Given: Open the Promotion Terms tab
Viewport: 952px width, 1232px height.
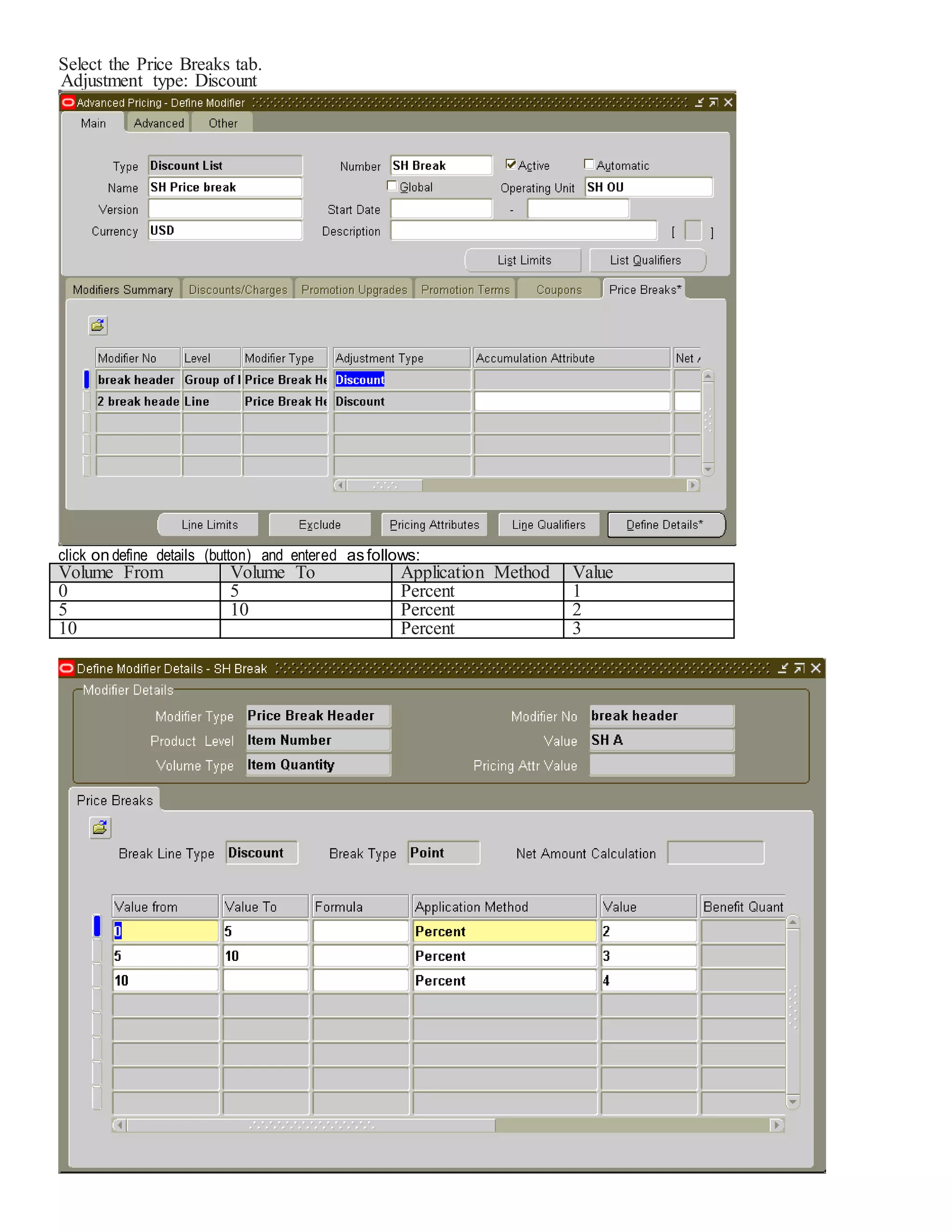Looking at the screenshot, I should click(465, 289).
